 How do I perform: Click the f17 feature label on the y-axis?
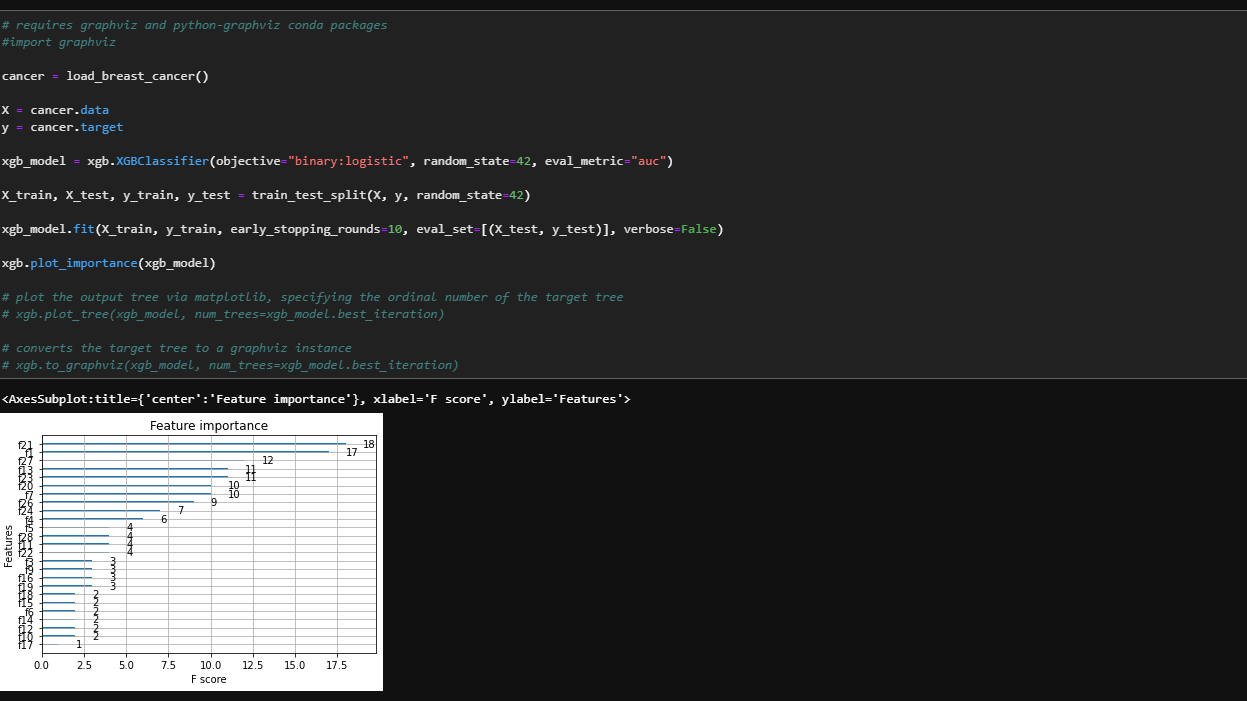(26, 645)
